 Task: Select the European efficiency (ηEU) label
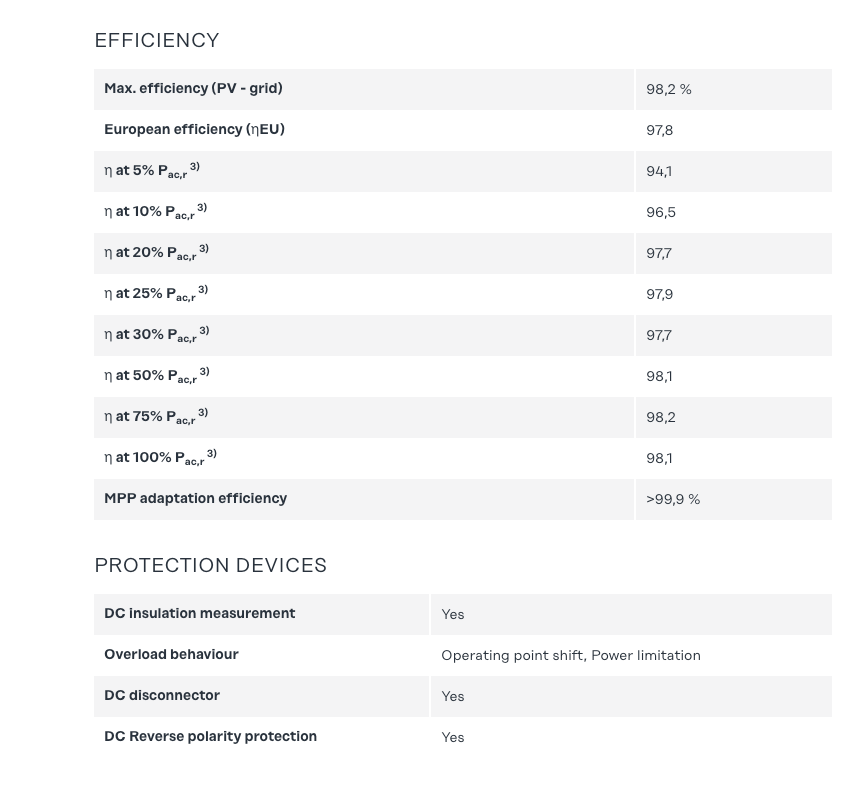tap(194, 129)
